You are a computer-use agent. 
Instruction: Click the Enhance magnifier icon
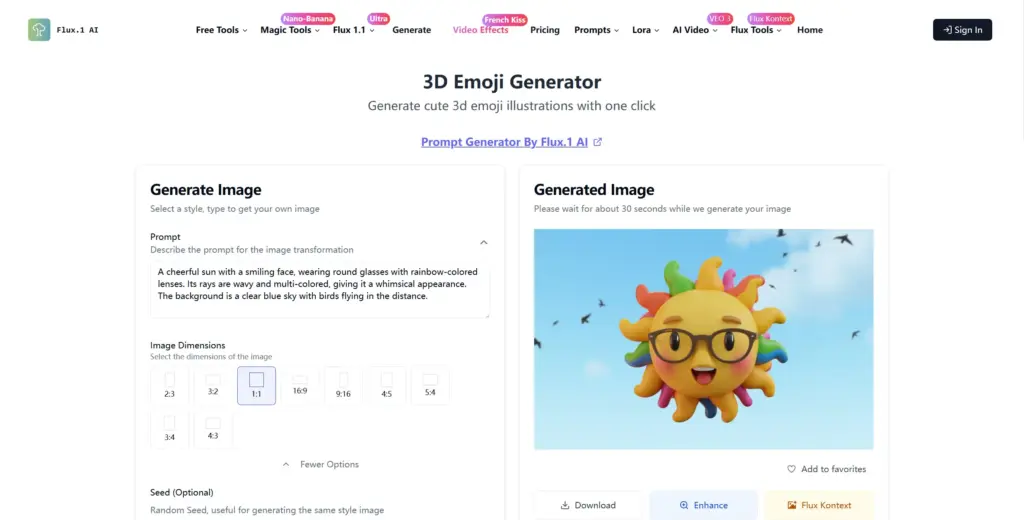(684, 505)
